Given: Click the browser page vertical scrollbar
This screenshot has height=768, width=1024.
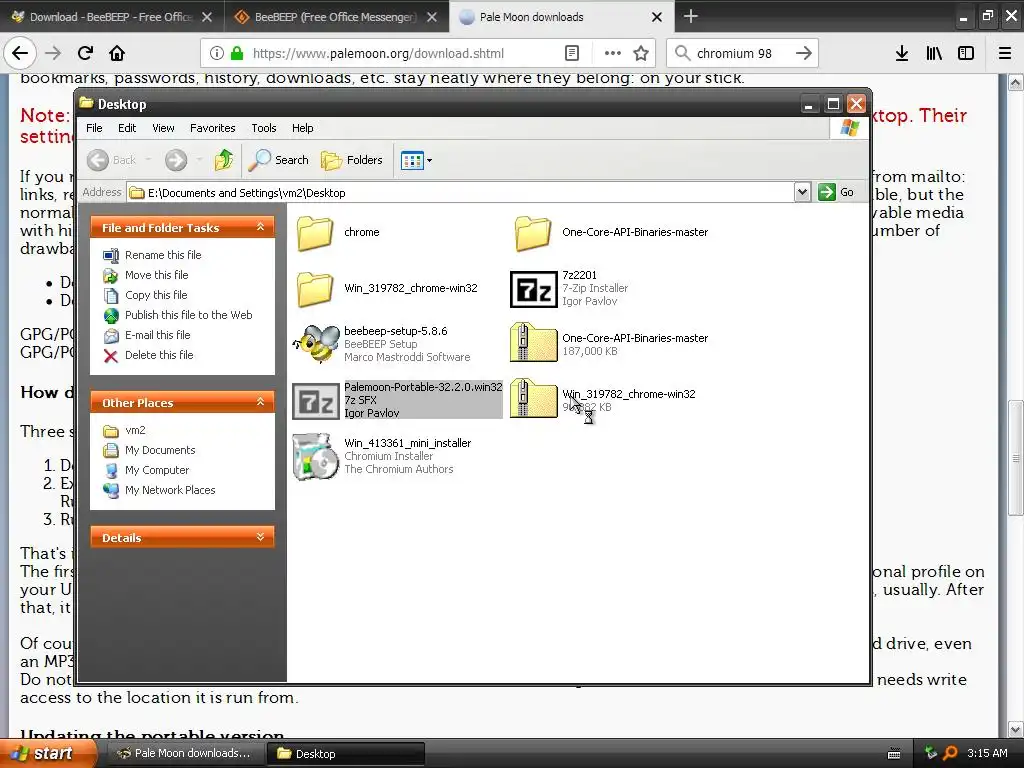Looking at the screenshot, I should click(x=1015, y=457).
